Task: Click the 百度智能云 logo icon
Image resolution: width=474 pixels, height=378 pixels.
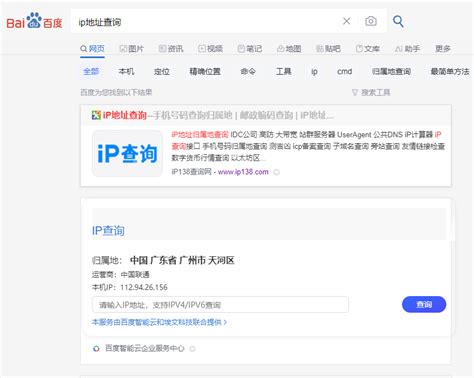Action: pyautogui.click(x=96, y=349)
